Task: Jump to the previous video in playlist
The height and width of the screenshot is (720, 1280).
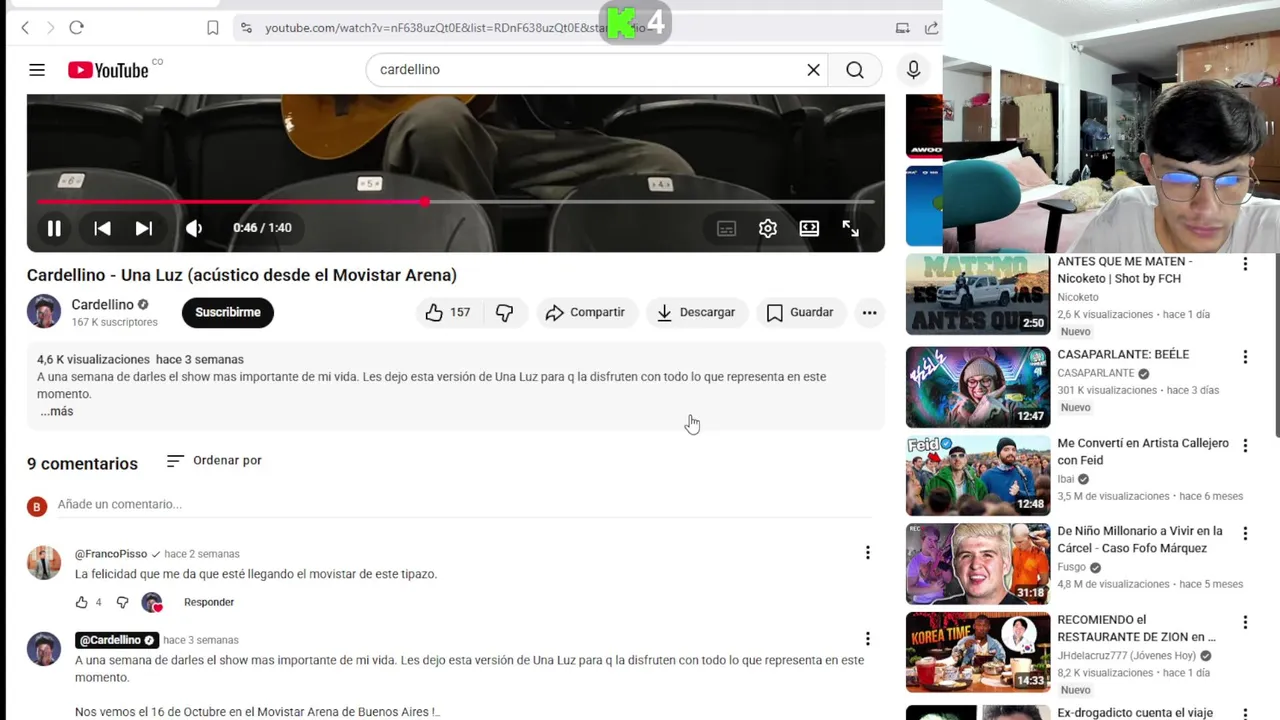Action: coord(102,228)
